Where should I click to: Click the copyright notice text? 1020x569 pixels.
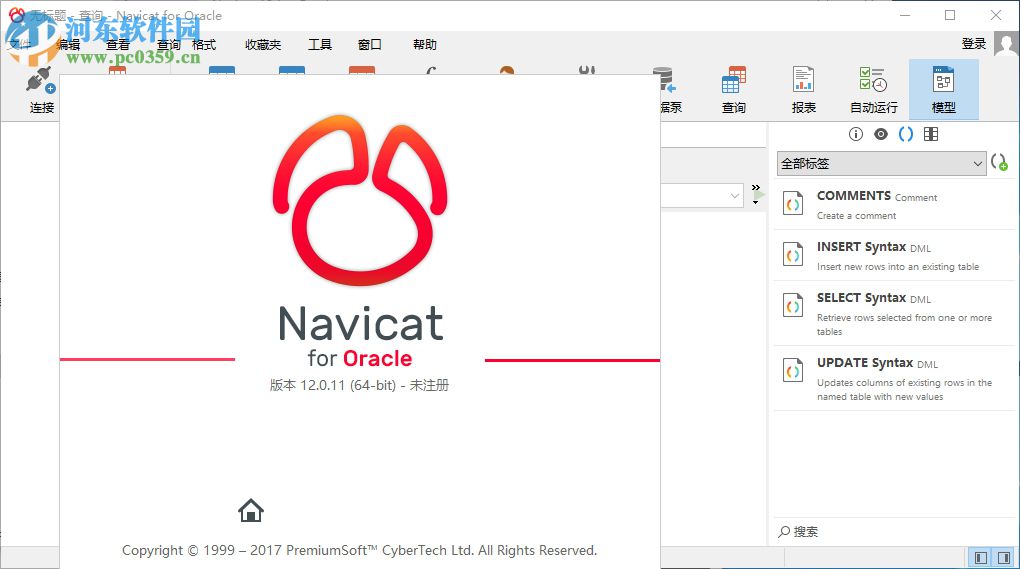[359, 550]
